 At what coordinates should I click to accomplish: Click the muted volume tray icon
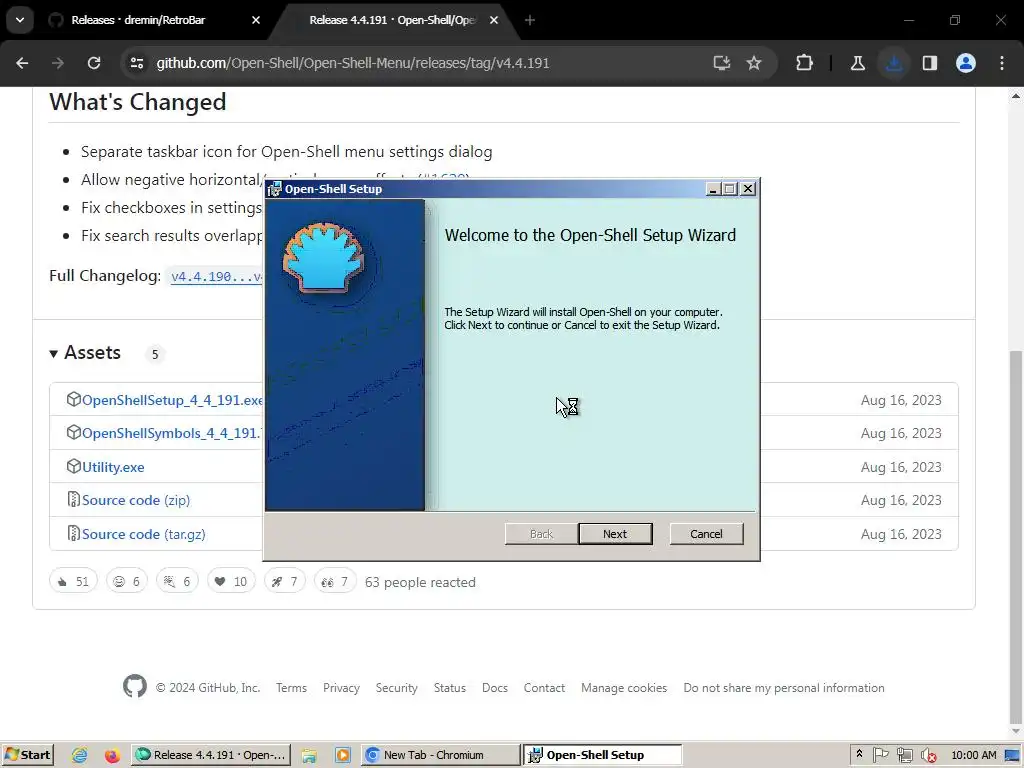point(929,755)
